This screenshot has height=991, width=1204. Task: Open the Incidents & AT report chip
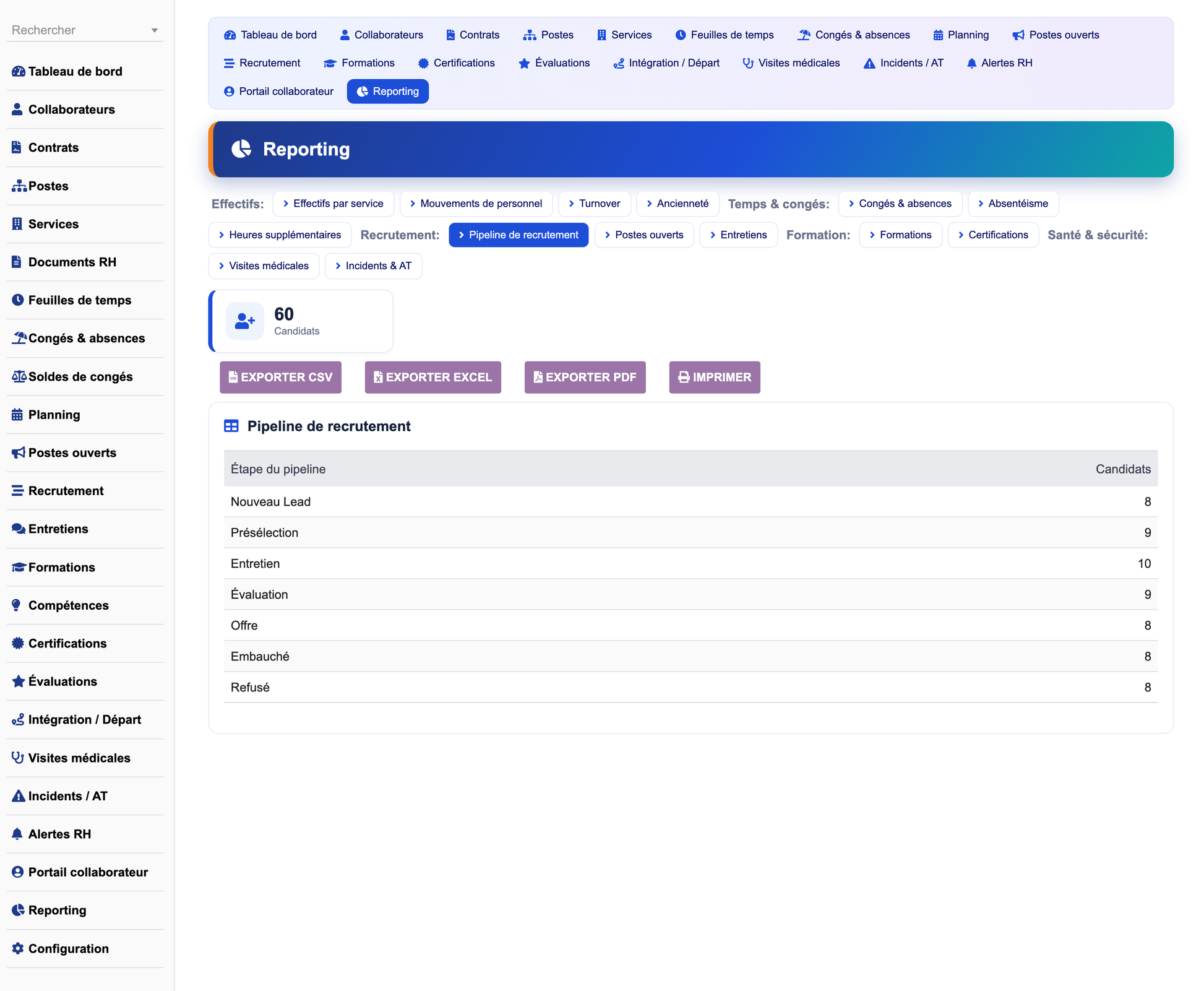click(x=374, y=266)
